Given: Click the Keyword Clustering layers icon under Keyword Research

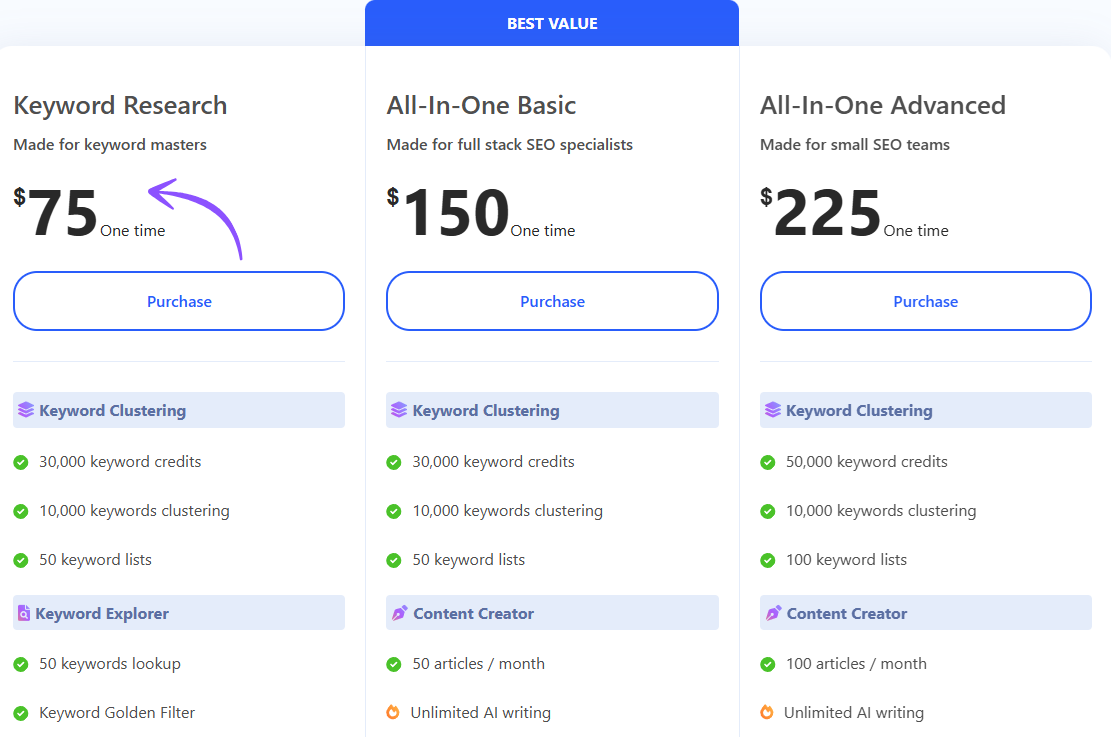Looking at the screenshot, I should [x=26, y=410].
